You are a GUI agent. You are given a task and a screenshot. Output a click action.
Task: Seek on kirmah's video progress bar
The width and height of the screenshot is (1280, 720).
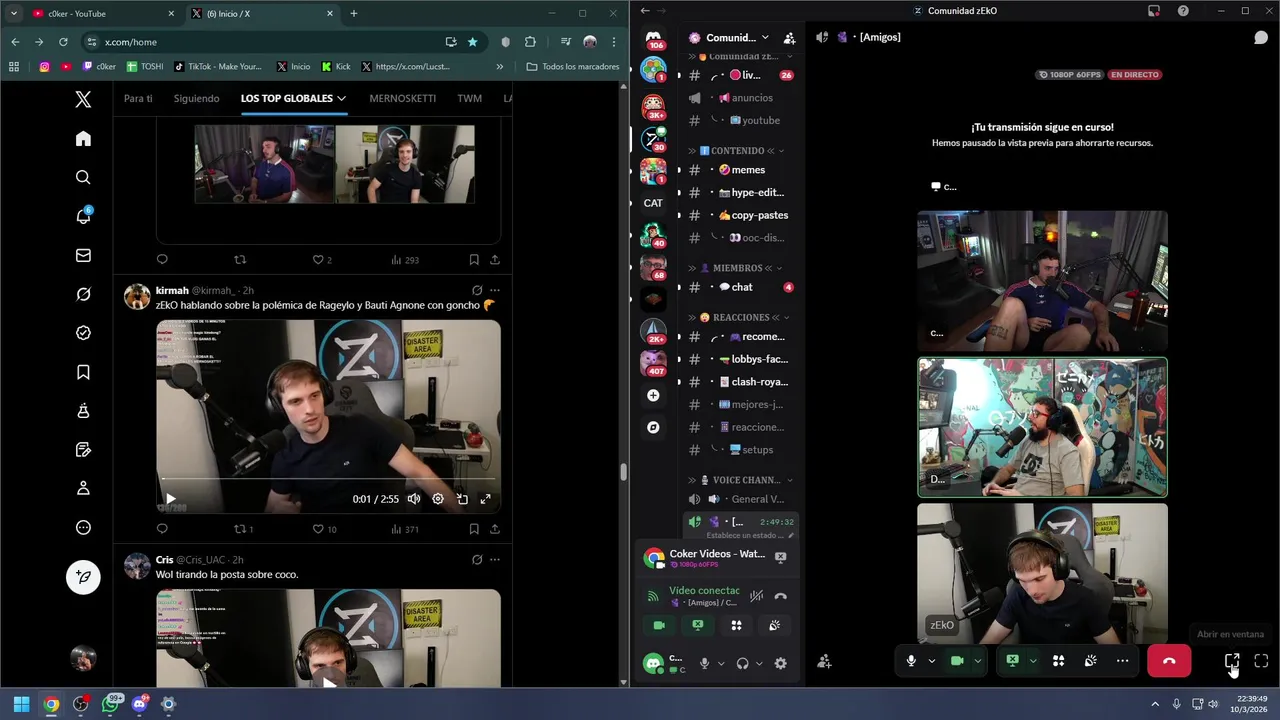(328, 480)
